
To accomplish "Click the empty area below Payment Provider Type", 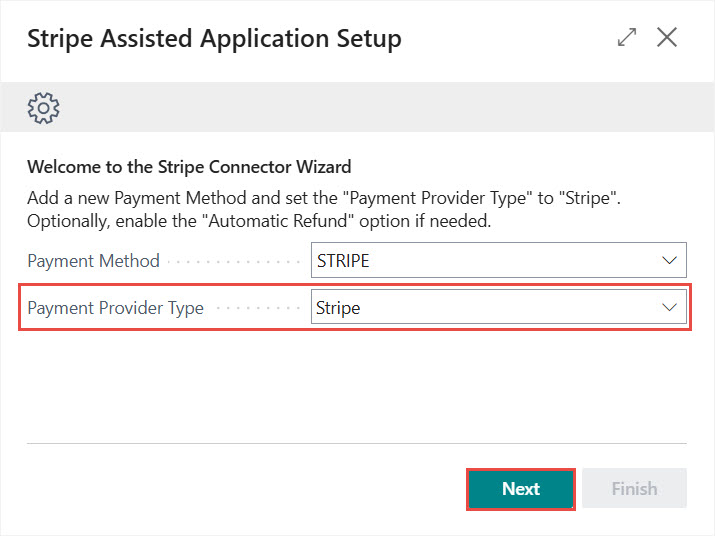I will click(357, 385).
